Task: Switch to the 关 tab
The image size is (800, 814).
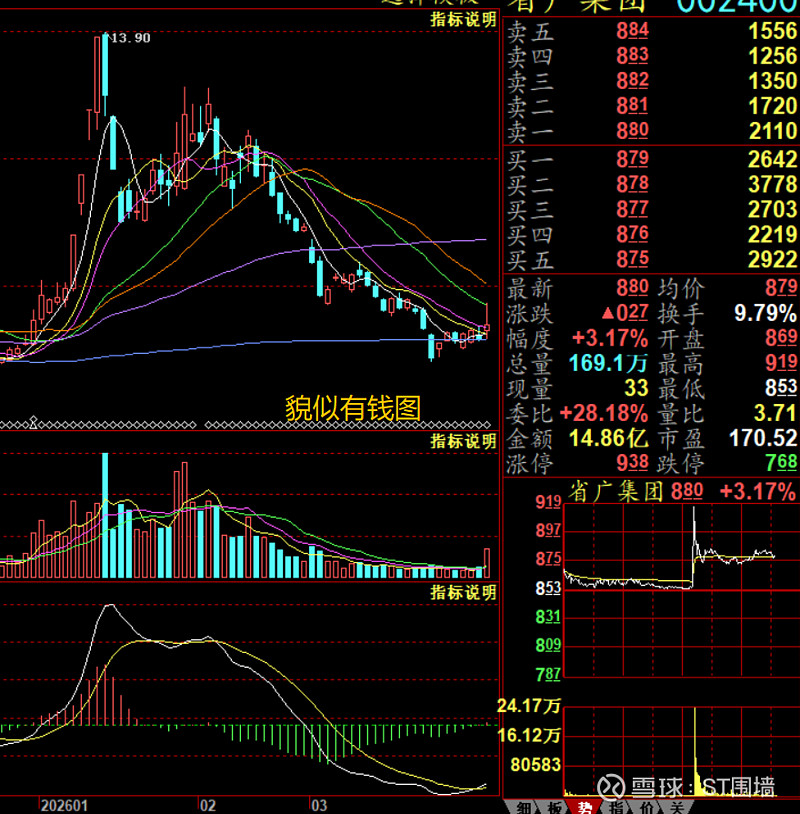Action: 677,808
